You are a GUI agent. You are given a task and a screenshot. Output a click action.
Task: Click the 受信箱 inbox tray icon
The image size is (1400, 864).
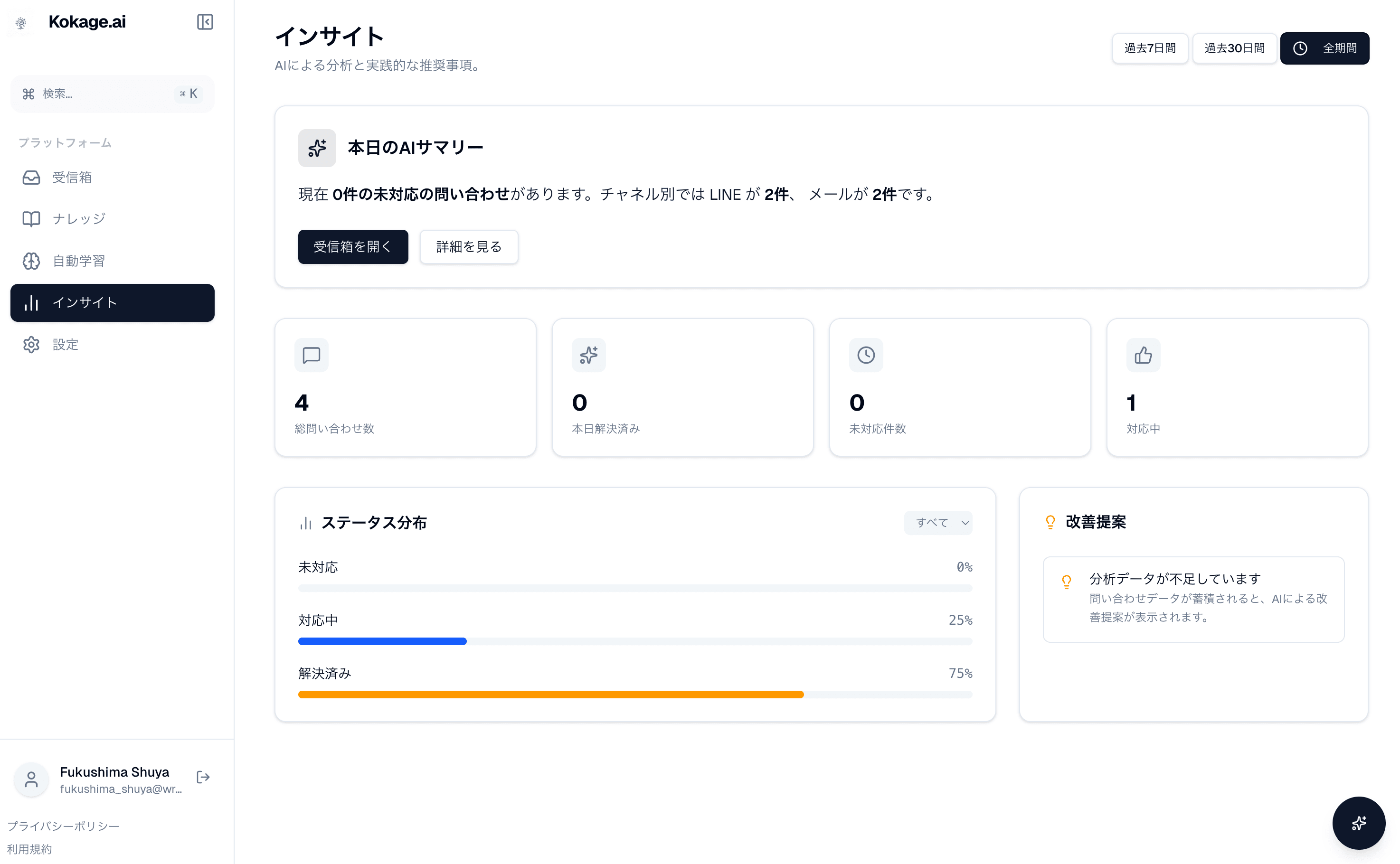(x=31, y=178)
